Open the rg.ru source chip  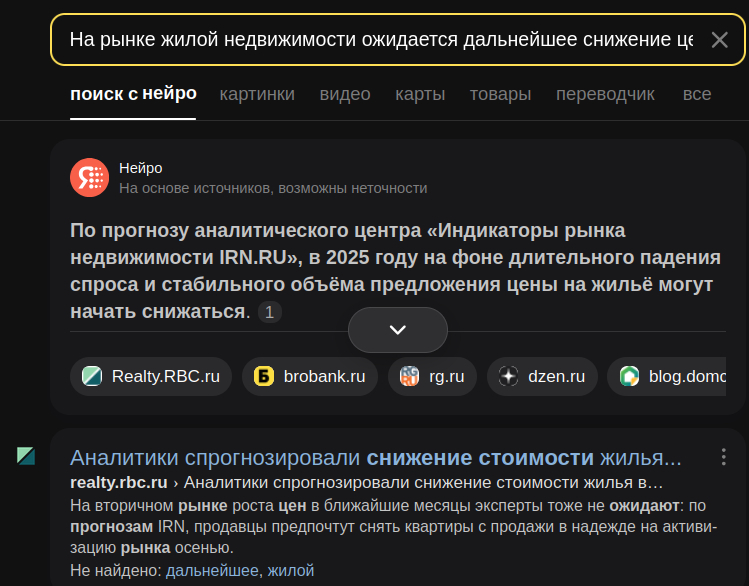(x=432, y=376)
